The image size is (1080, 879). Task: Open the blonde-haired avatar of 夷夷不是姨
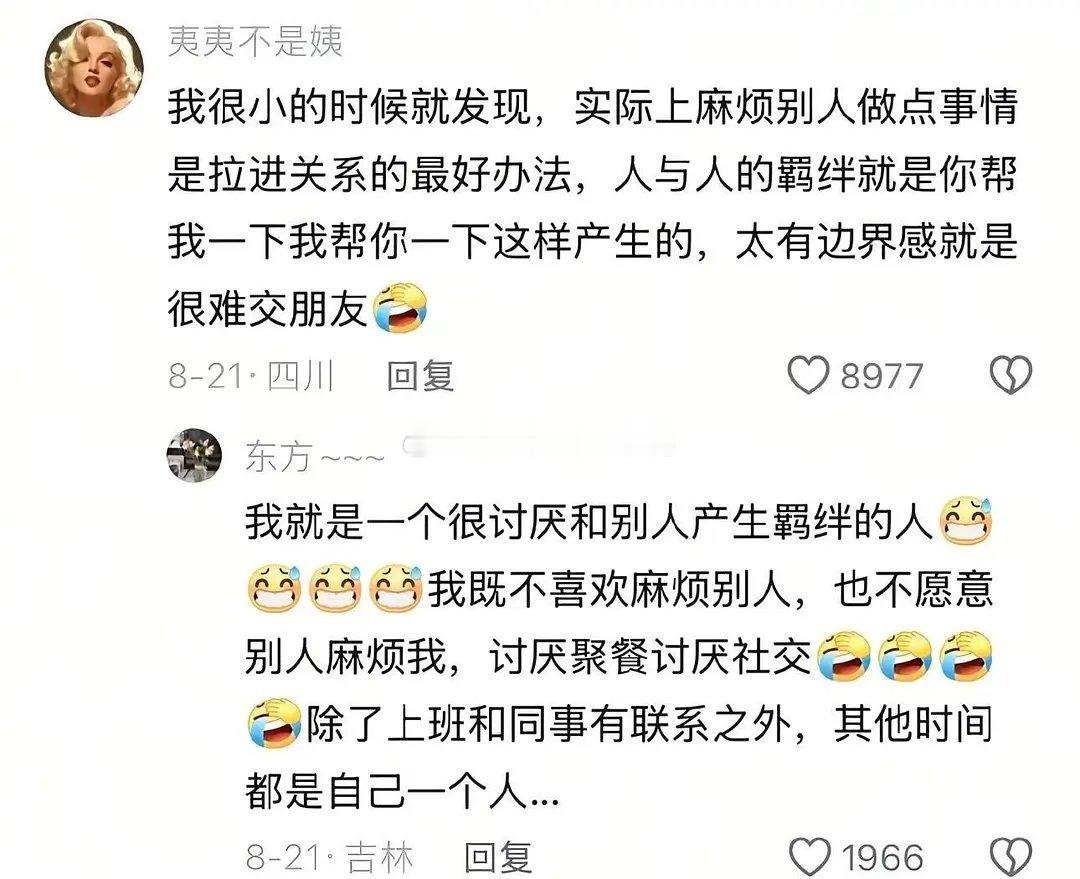tap(94, 68)
